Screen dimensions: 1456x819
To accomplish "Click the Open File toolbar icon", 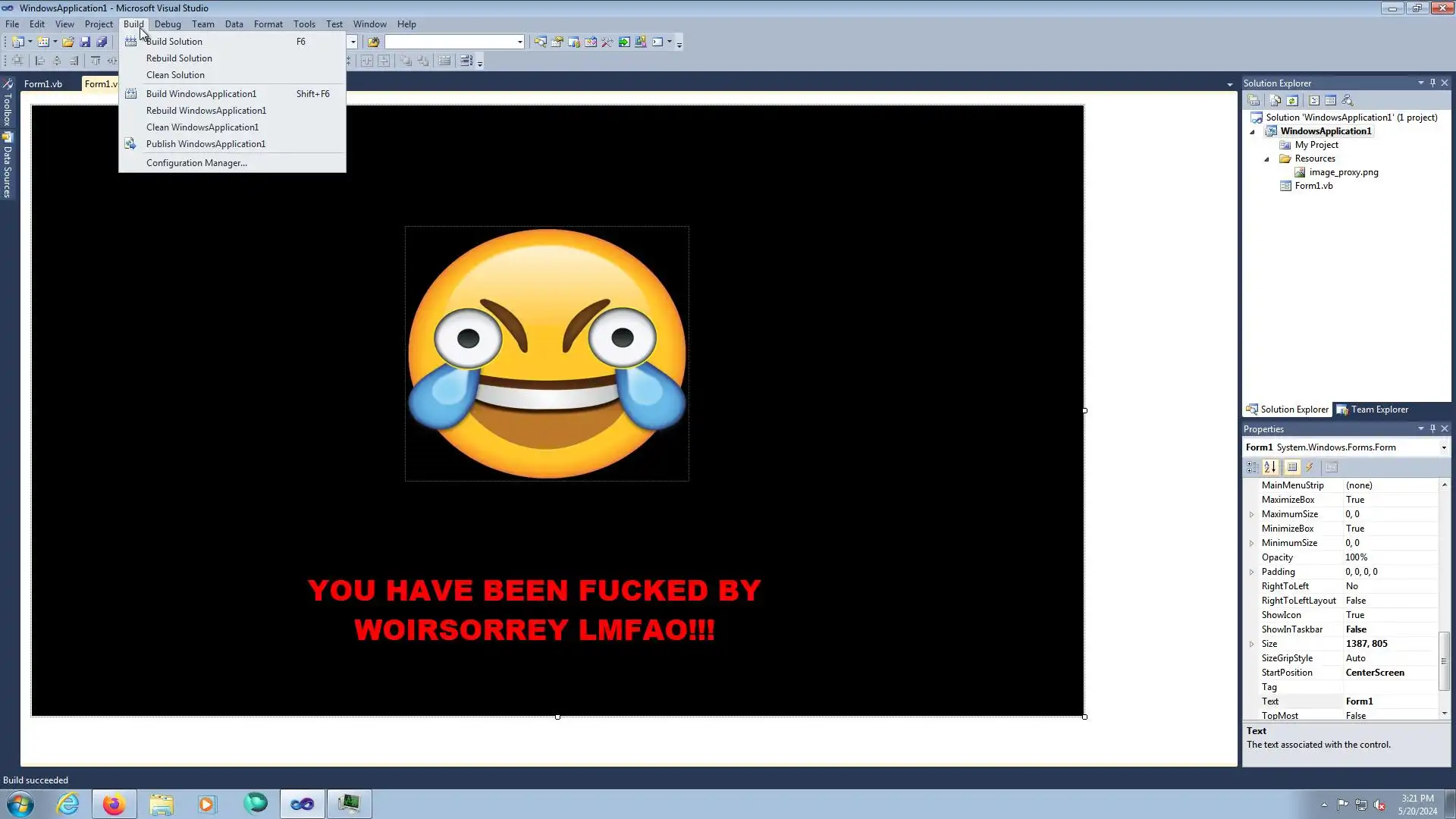I will (68, 42).
